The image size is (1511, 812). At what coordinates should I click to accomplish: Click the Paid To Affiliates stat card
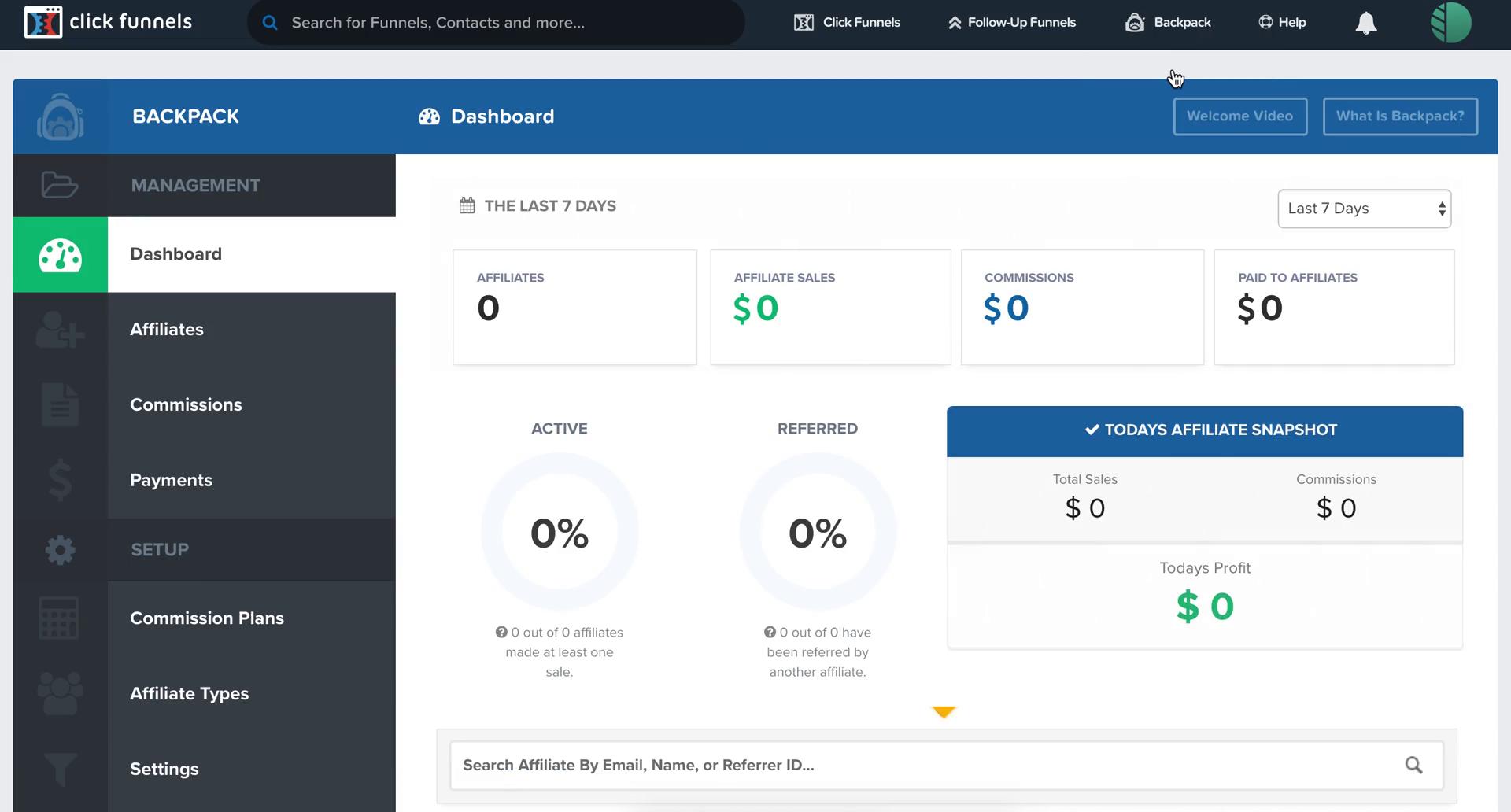coord(1334,308)
